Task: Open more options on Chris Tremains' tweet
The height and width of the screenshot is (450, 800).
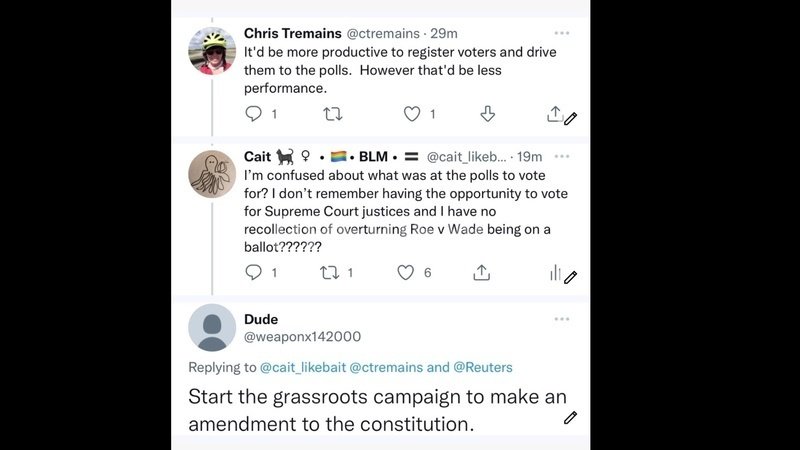Action: tap(563, 33)
